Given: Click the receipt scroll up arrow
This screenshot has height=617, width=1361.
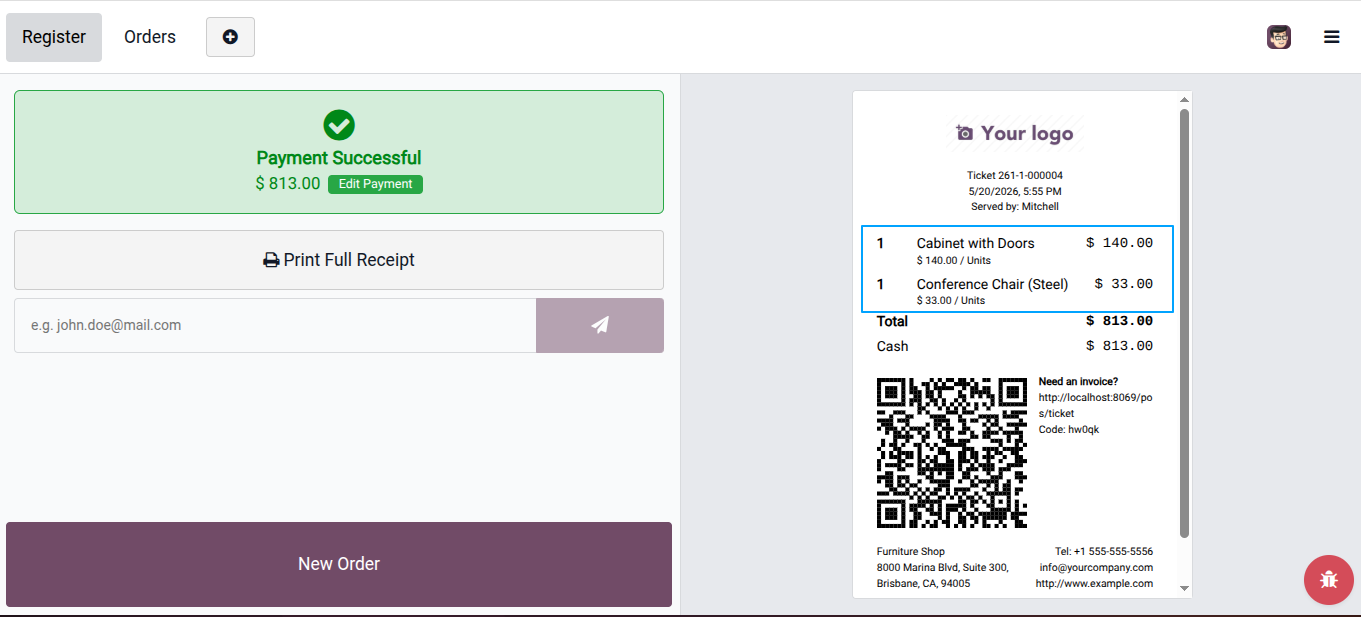Looking at the screenshot, I should (1184, 99).
